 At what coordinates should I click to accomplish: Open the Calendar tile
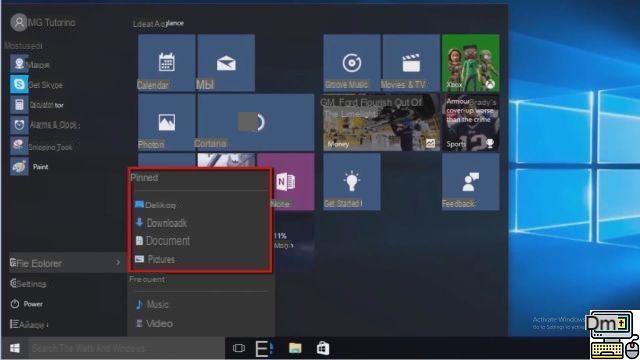pos(167,63)
